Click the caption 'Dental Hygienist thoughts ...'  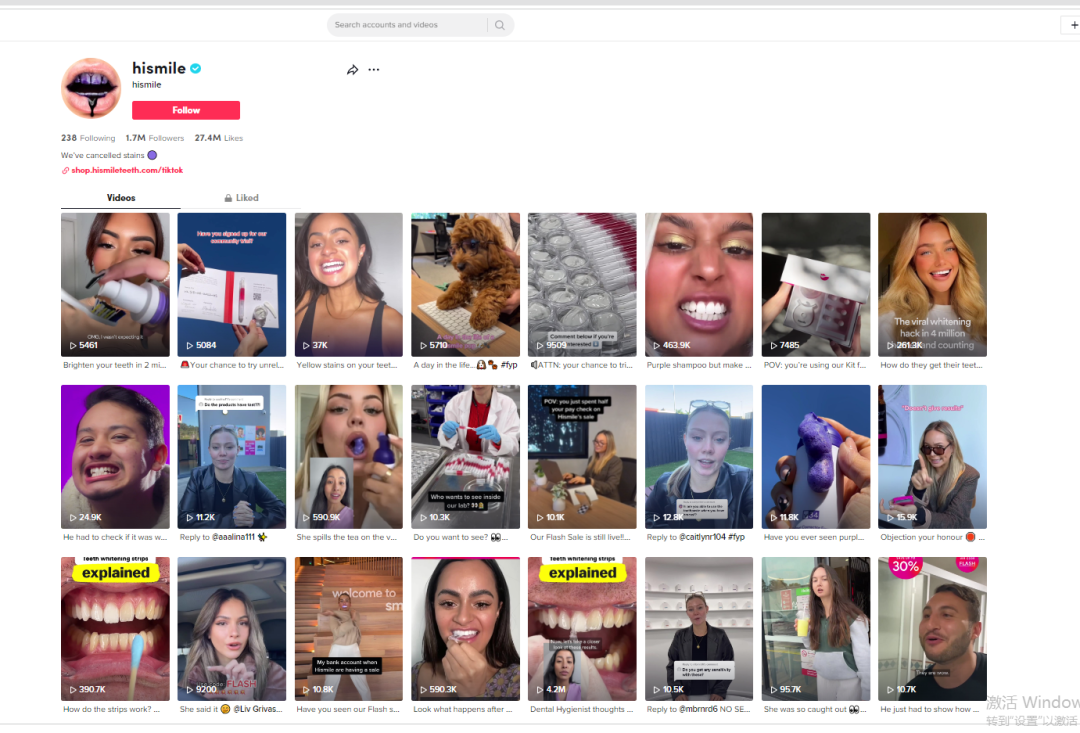pyautogui.click(x=581, y=710)
